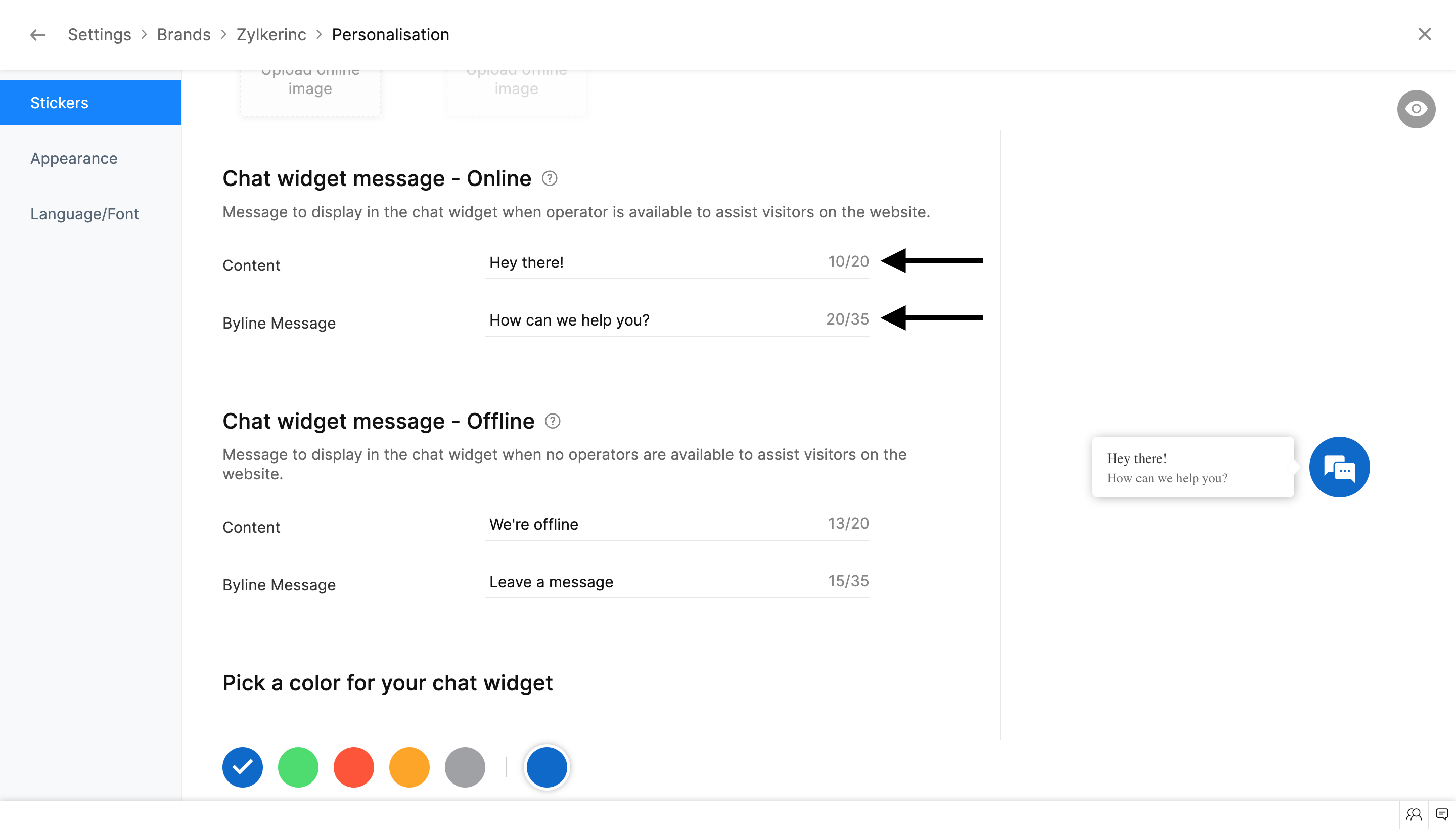Switch to Language/Font section

click(84, 214)
